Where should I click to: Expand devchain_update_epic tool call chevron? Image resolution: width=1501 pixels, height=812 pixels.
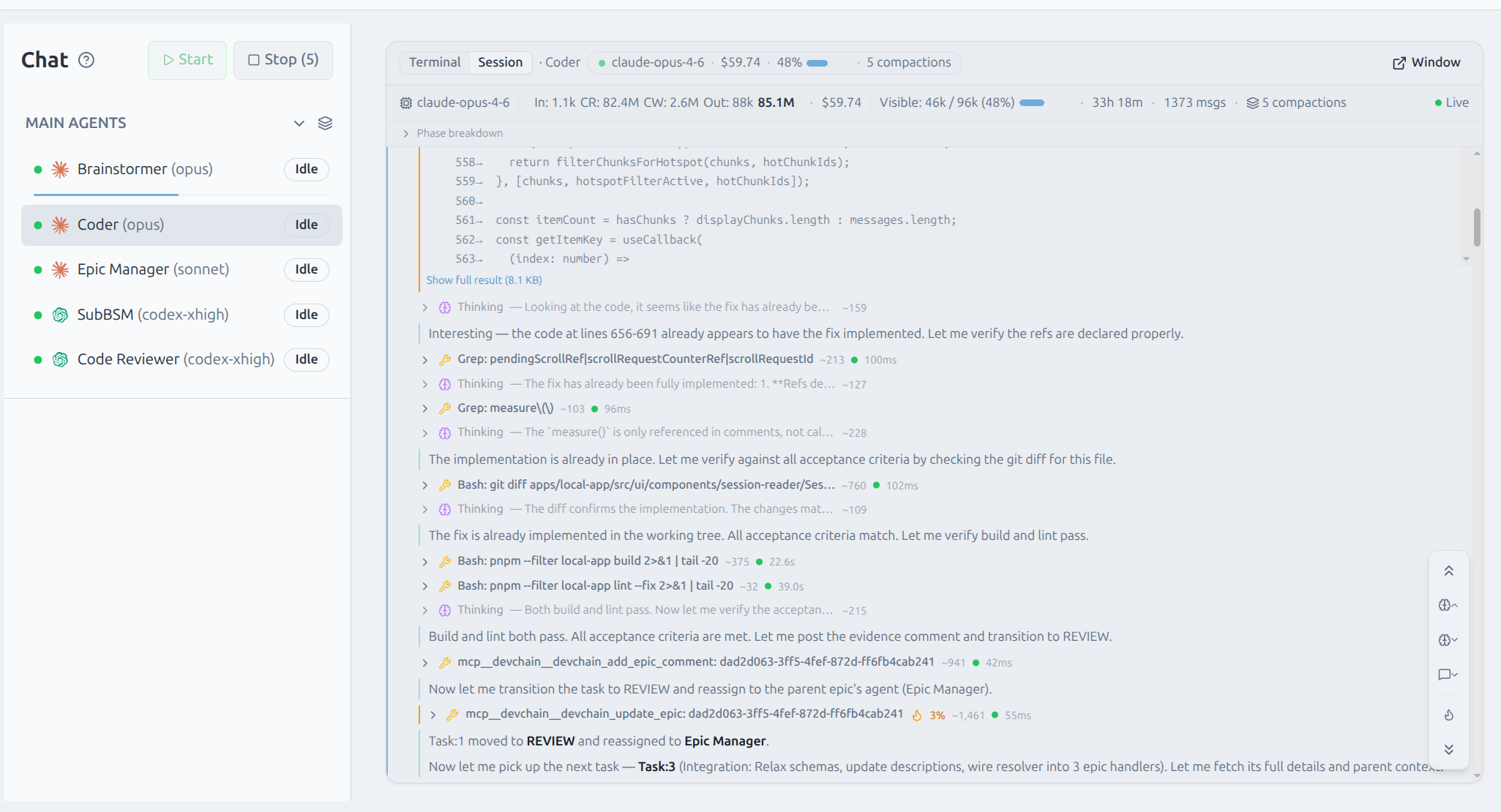click(x=433, y=715)
